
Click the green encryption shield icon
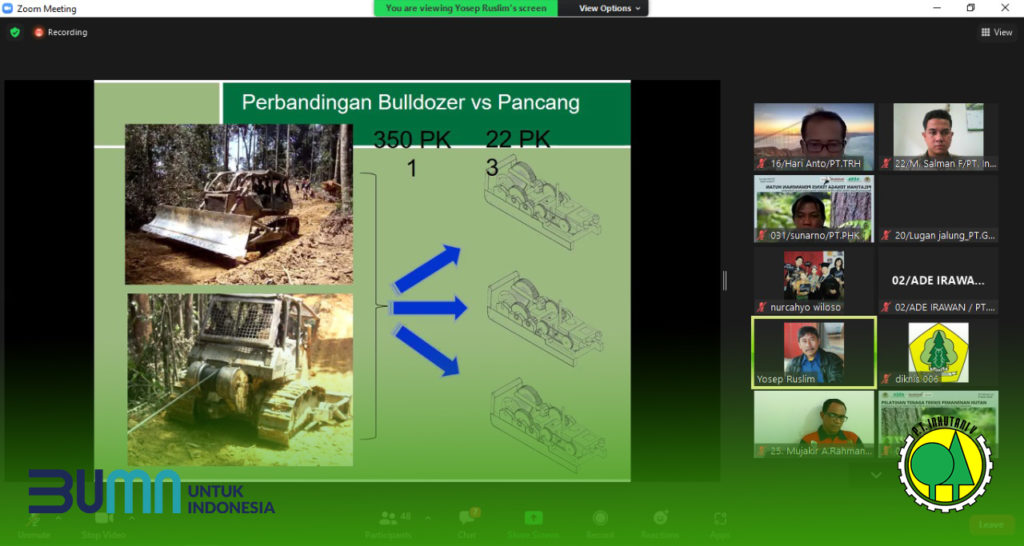pos(15,32)
